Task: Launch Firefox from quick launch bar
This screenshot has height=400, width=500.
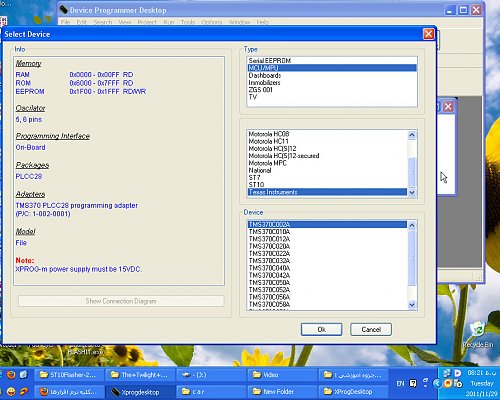Action: pos(11,375)
